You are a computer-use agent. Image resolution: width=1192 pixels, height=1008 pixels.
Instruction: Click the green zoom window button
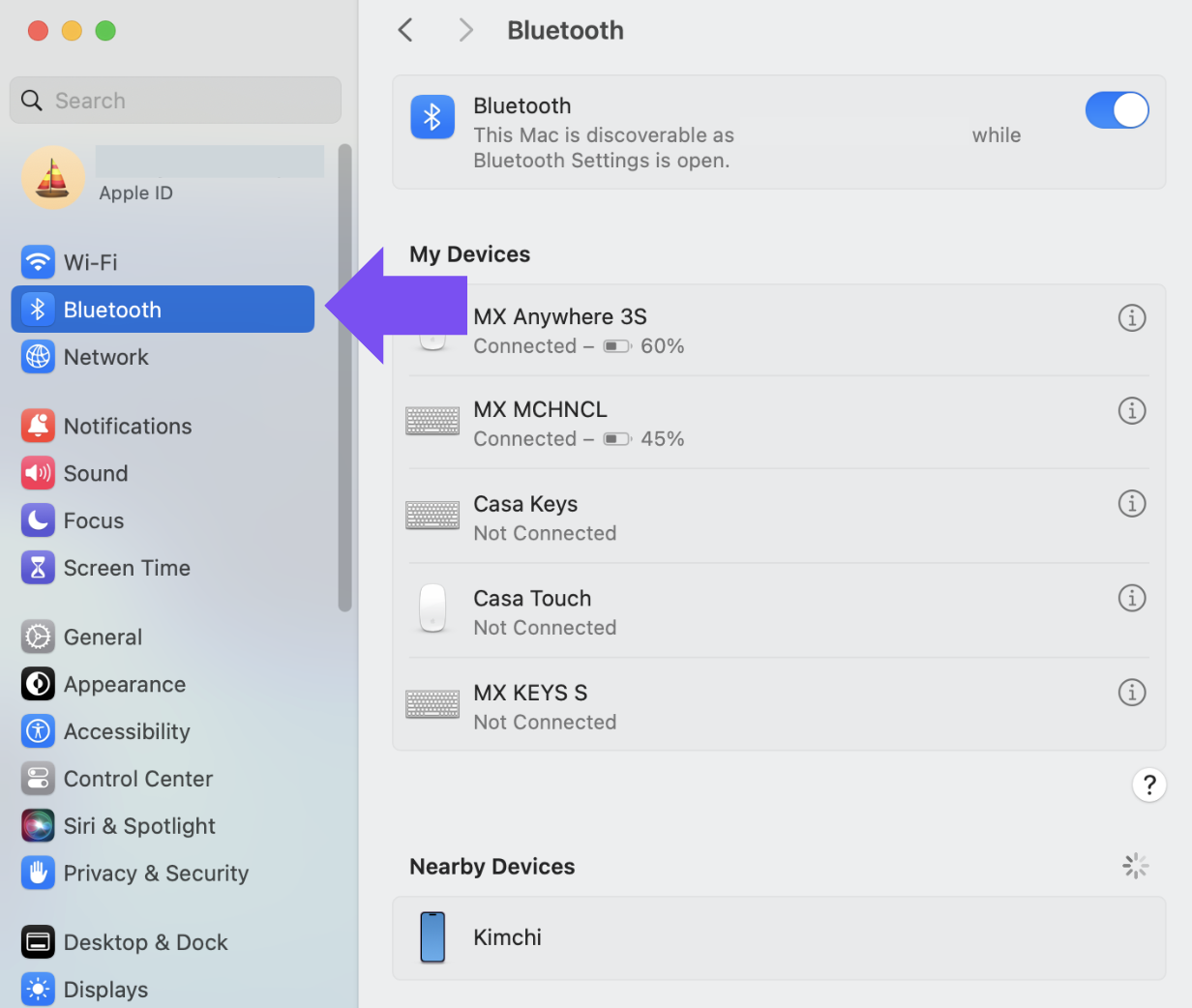coord(105,31)
